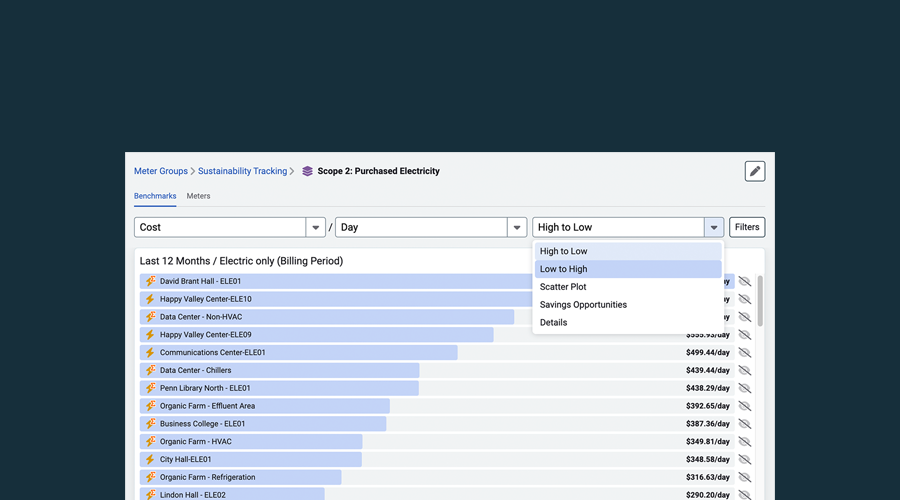Click the vertical scrollbar in benchmarks list
Screen dimensions: 900x500
[759, 300]
